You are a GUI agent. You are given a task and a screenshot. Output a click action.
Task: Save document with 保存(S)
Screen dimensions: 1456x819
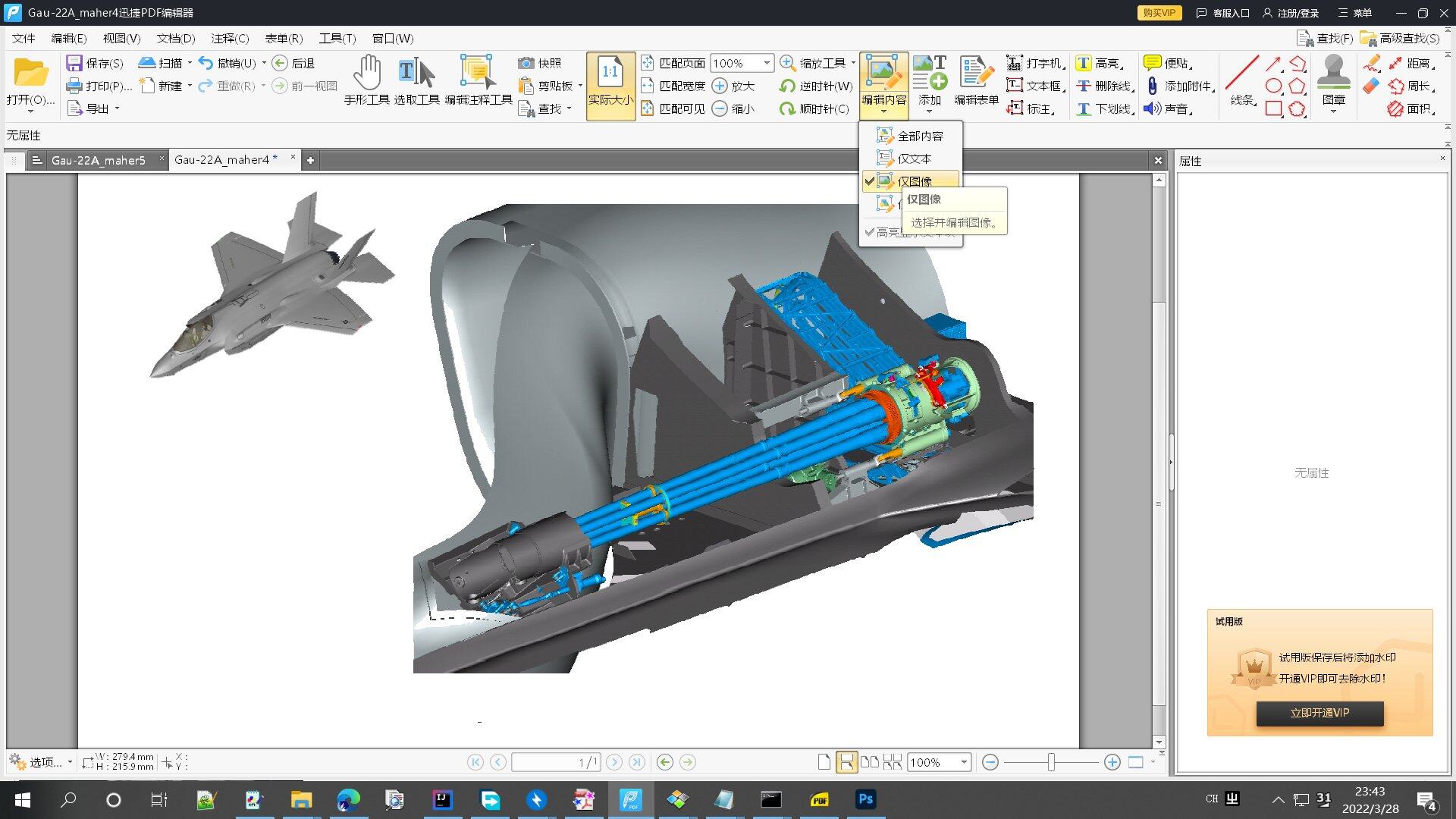pyautogui.click(x=95, y=63)
